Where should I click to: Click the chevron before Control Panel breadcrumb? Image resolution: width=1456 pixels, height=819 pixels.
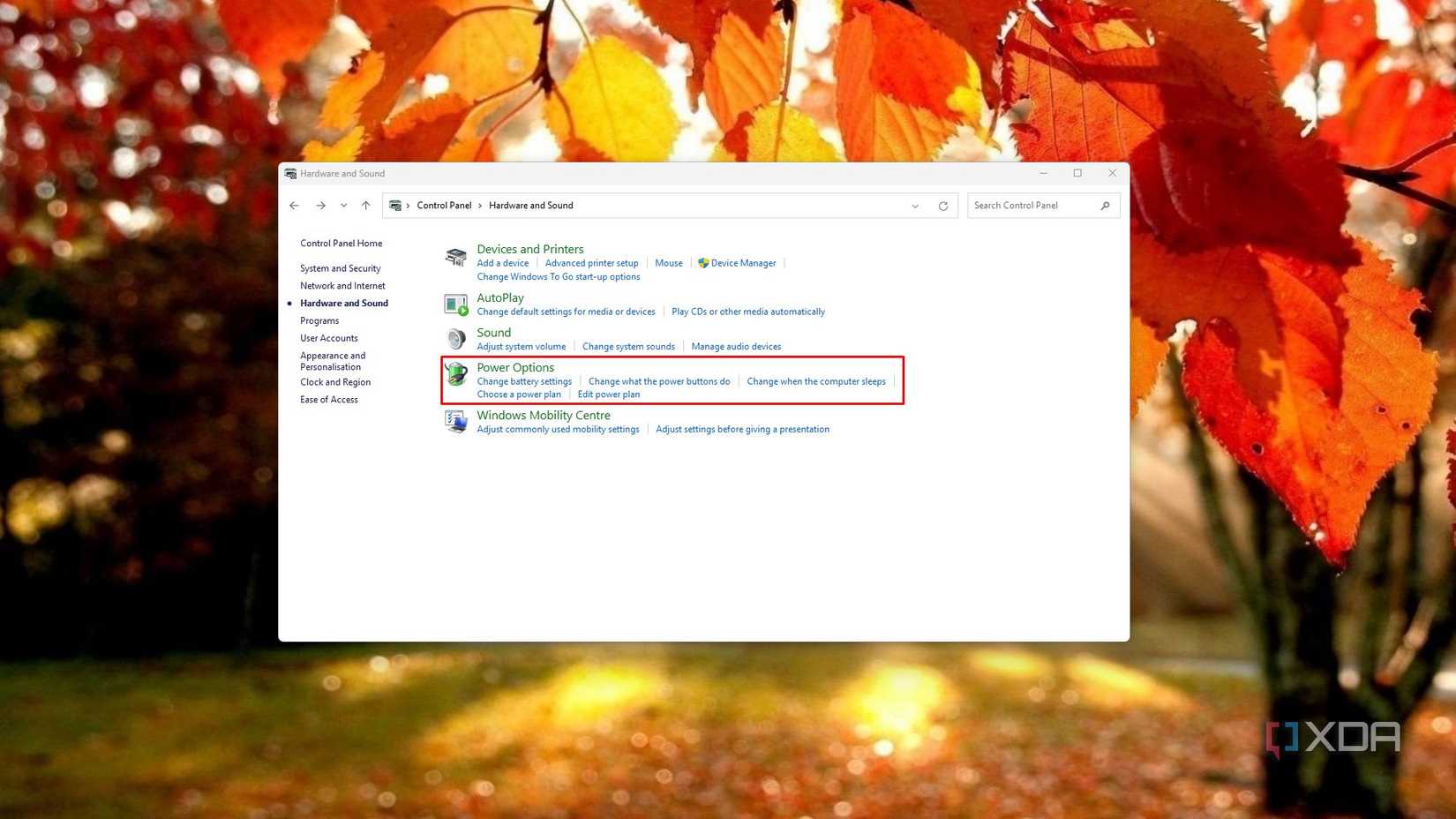pos(408,206)
